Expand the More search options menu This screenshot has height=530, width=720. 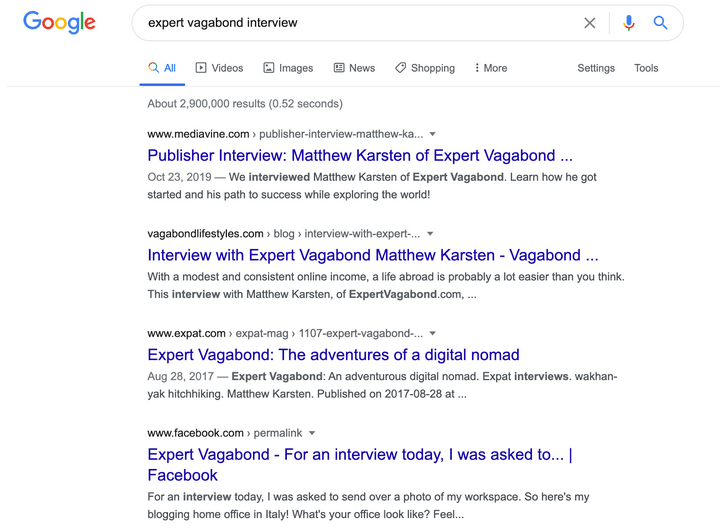click(490, 68)
